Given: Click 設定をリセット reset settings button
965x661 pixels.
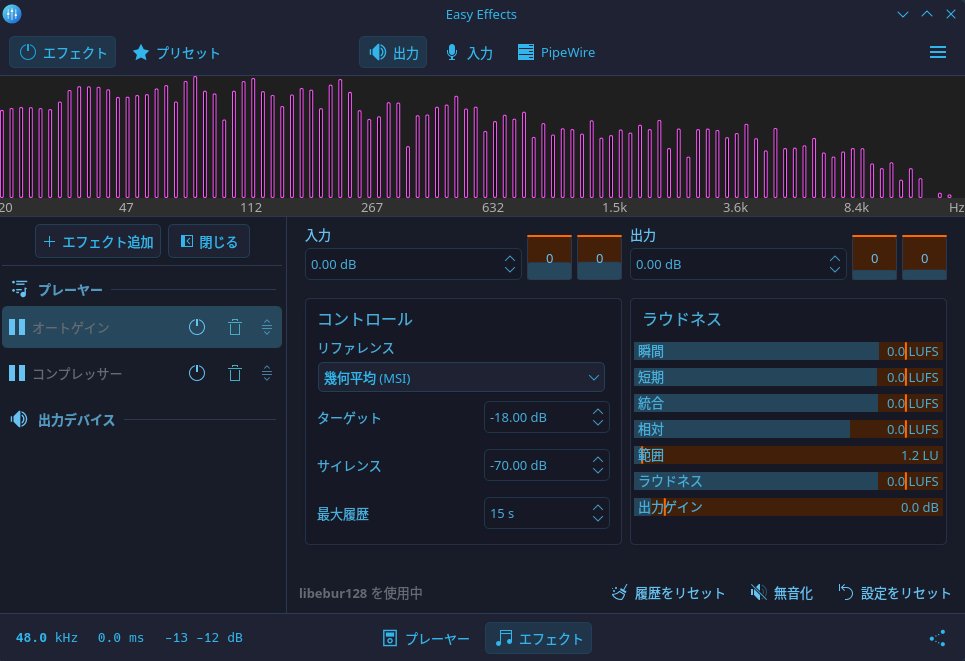Looking at the screenshot, I should [x=895, y=593].
